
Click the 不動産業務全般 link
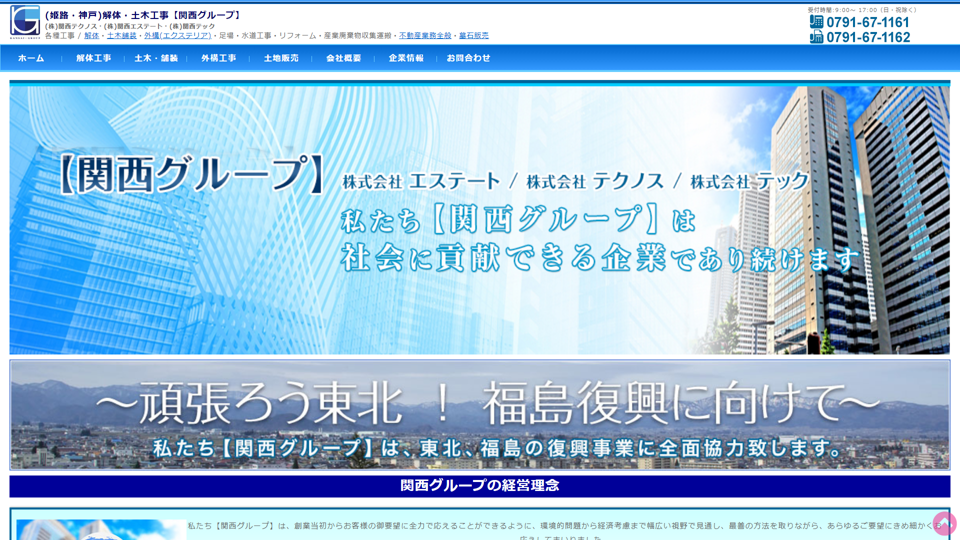coord(425,36)
